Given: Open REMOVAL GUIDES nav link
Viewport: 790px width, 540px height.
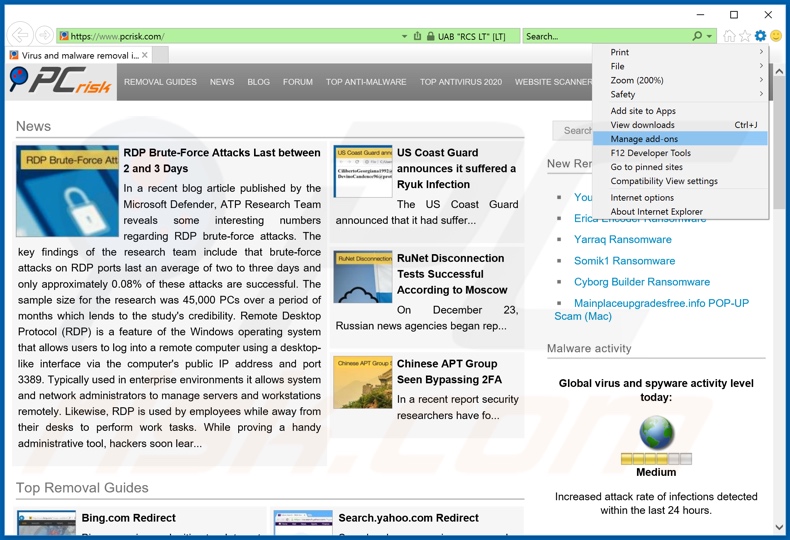Looking at the screenshot, I should click(160, 82).
